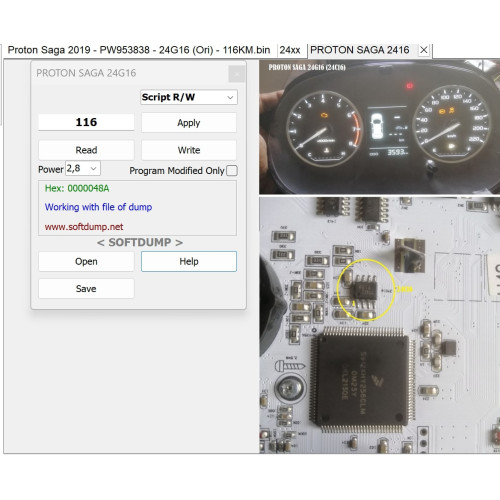The image size is (500, 500).
Task: Open the Script R/W dropdown
Action: click(x=189, y=97)
